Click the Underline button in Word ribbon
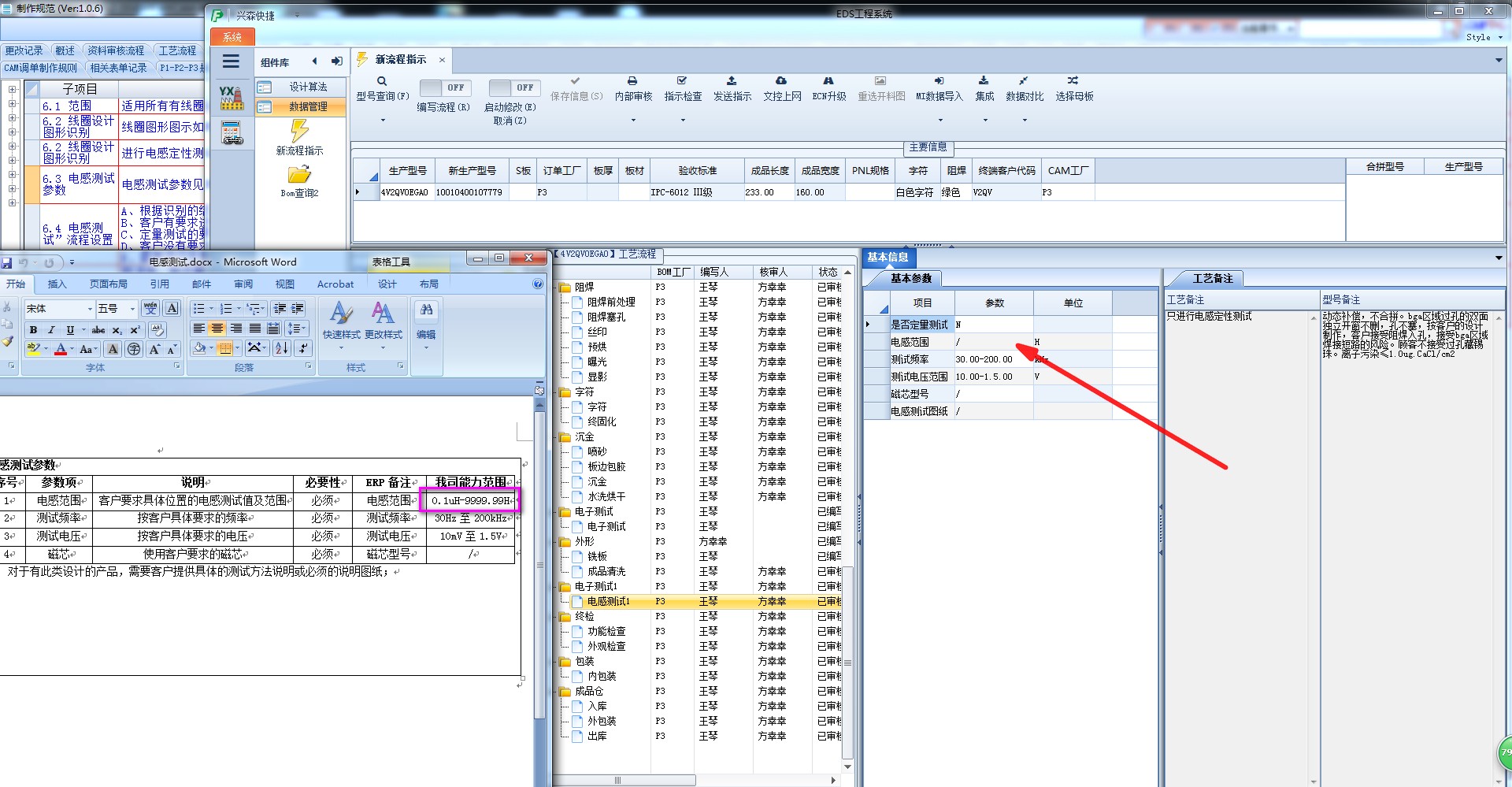The height and width of the screenshot is (787, 1512). click(x=70, y=330)
